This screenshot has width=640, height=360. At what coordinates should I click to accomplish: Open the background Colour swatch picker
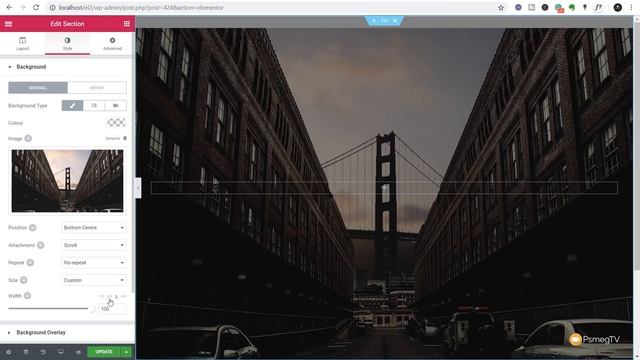point(116,122)
